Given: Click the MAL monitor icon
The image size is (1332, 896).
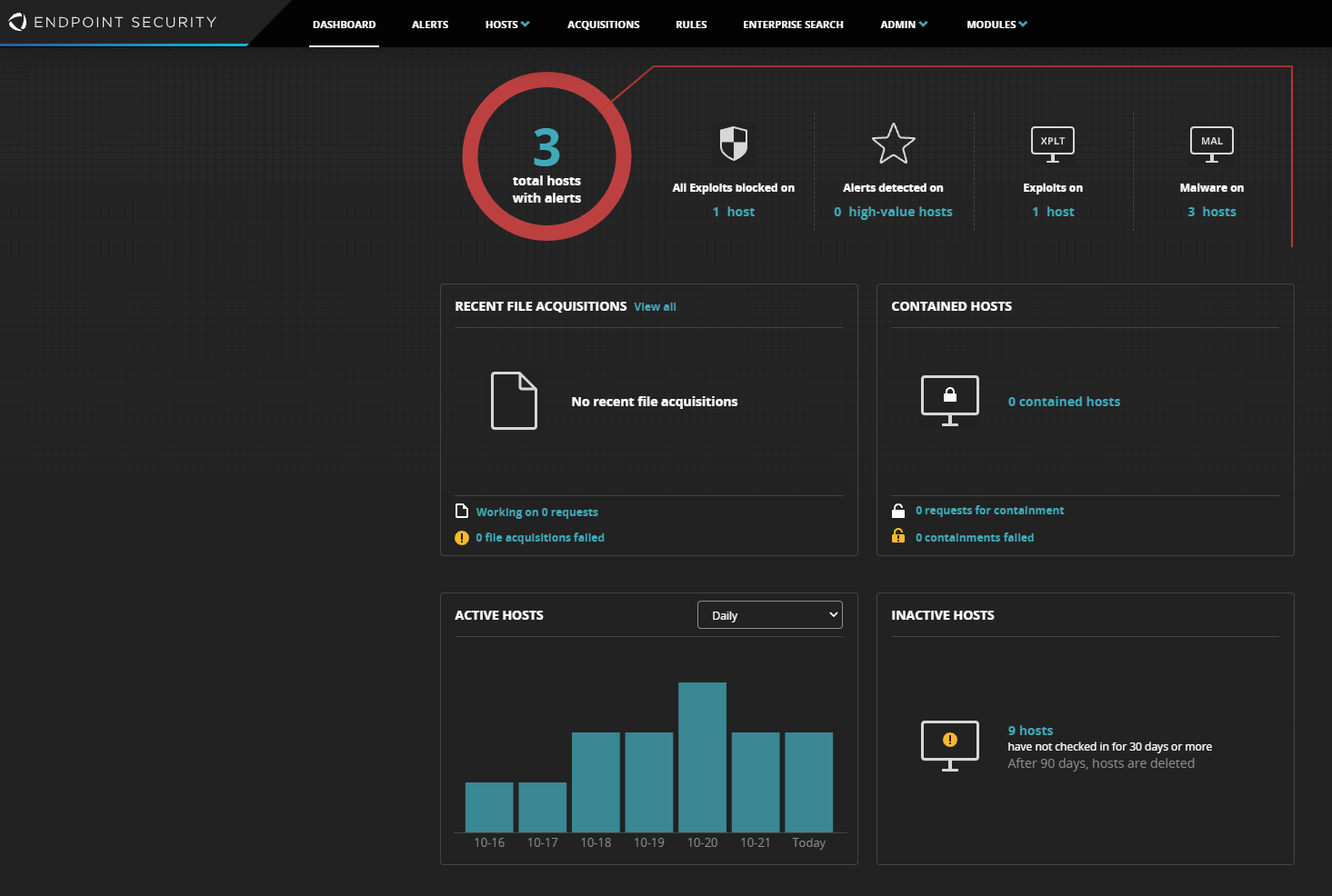Looking at the screenshot, I should 1211,144.
